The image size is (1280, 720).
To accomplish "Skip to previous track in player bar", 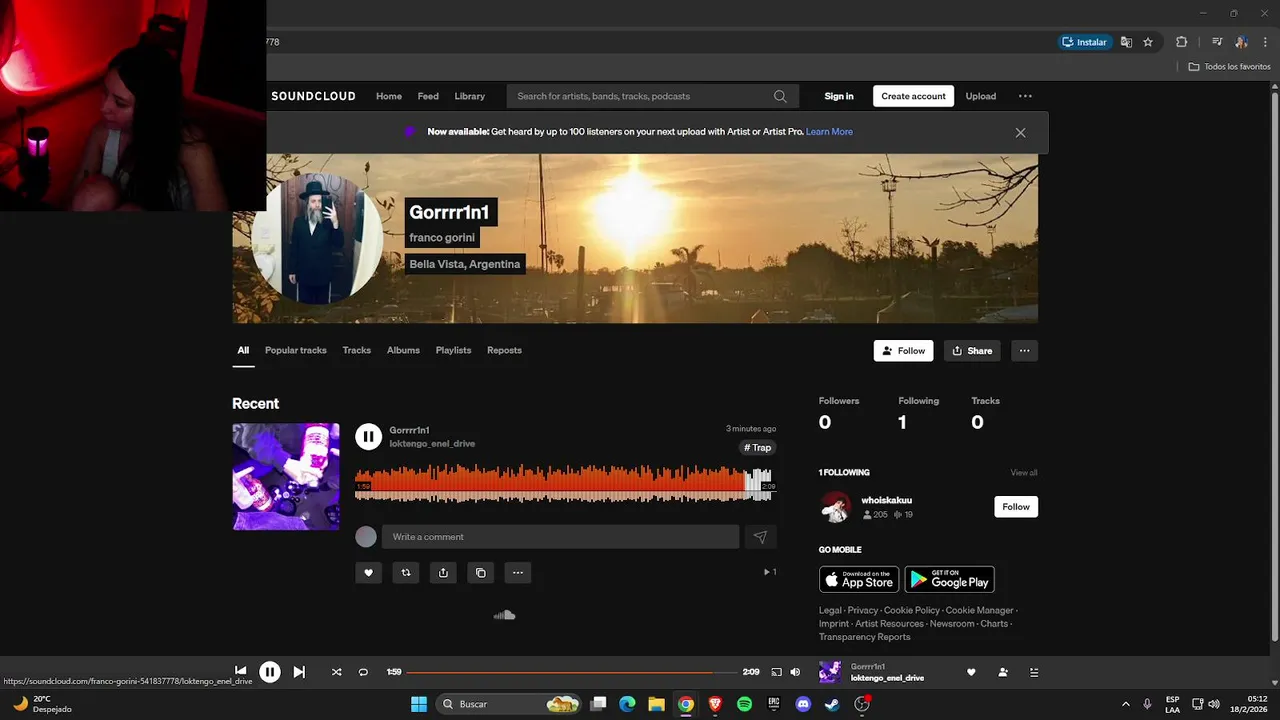I will [x=240, y=672].
